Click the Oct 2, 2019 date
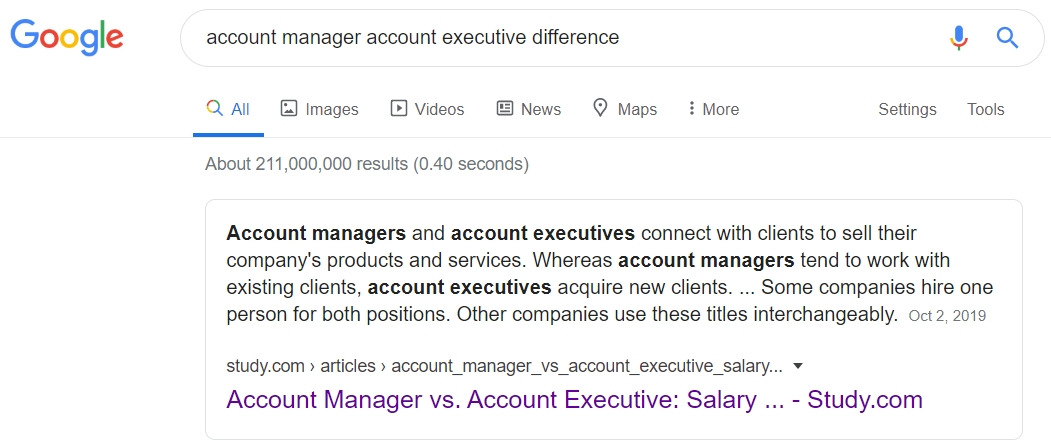 (x=947, y=316)
